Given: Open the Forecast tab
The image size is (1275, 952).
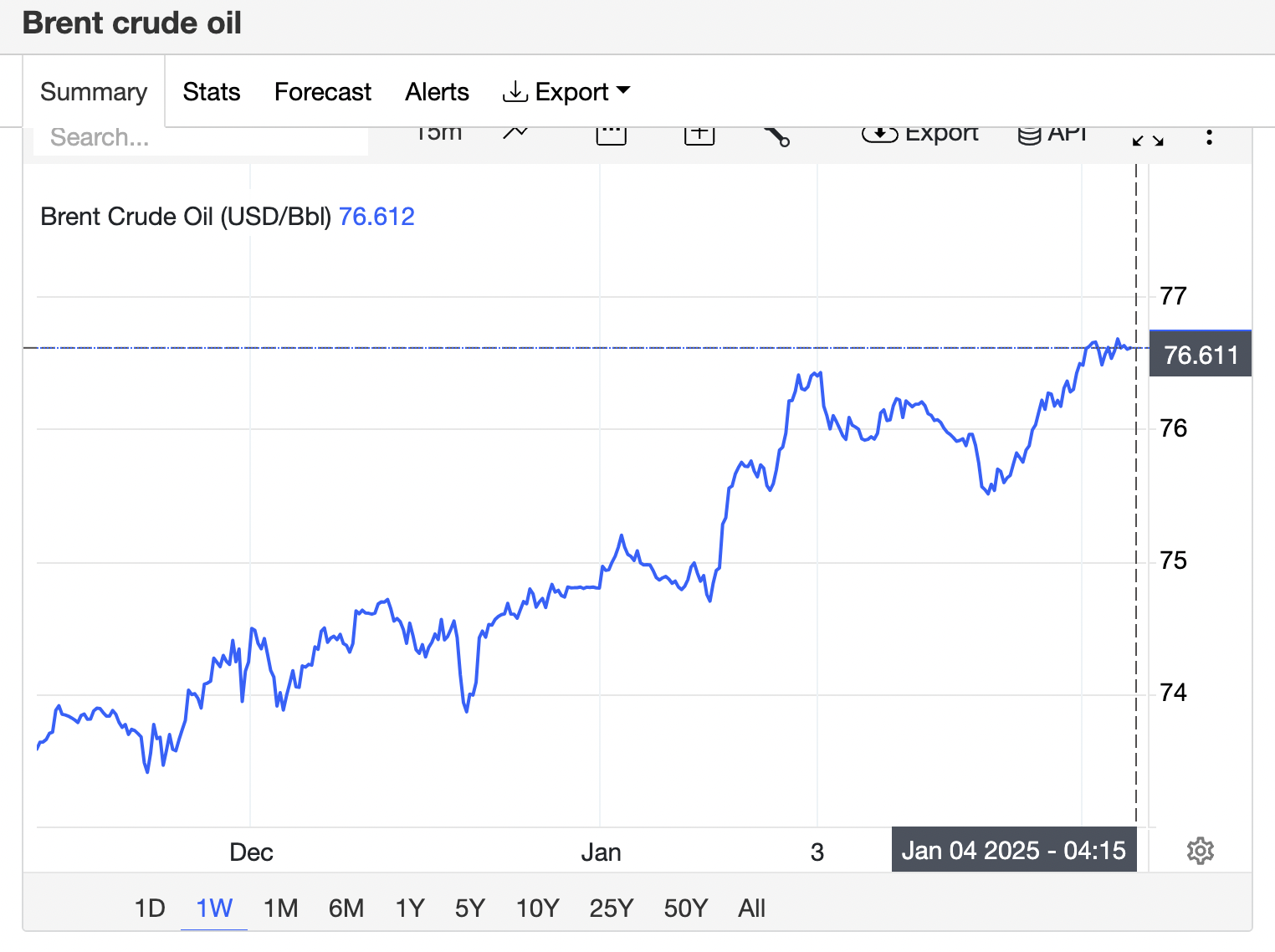Looking at the screenshot, I should point(323,91).
